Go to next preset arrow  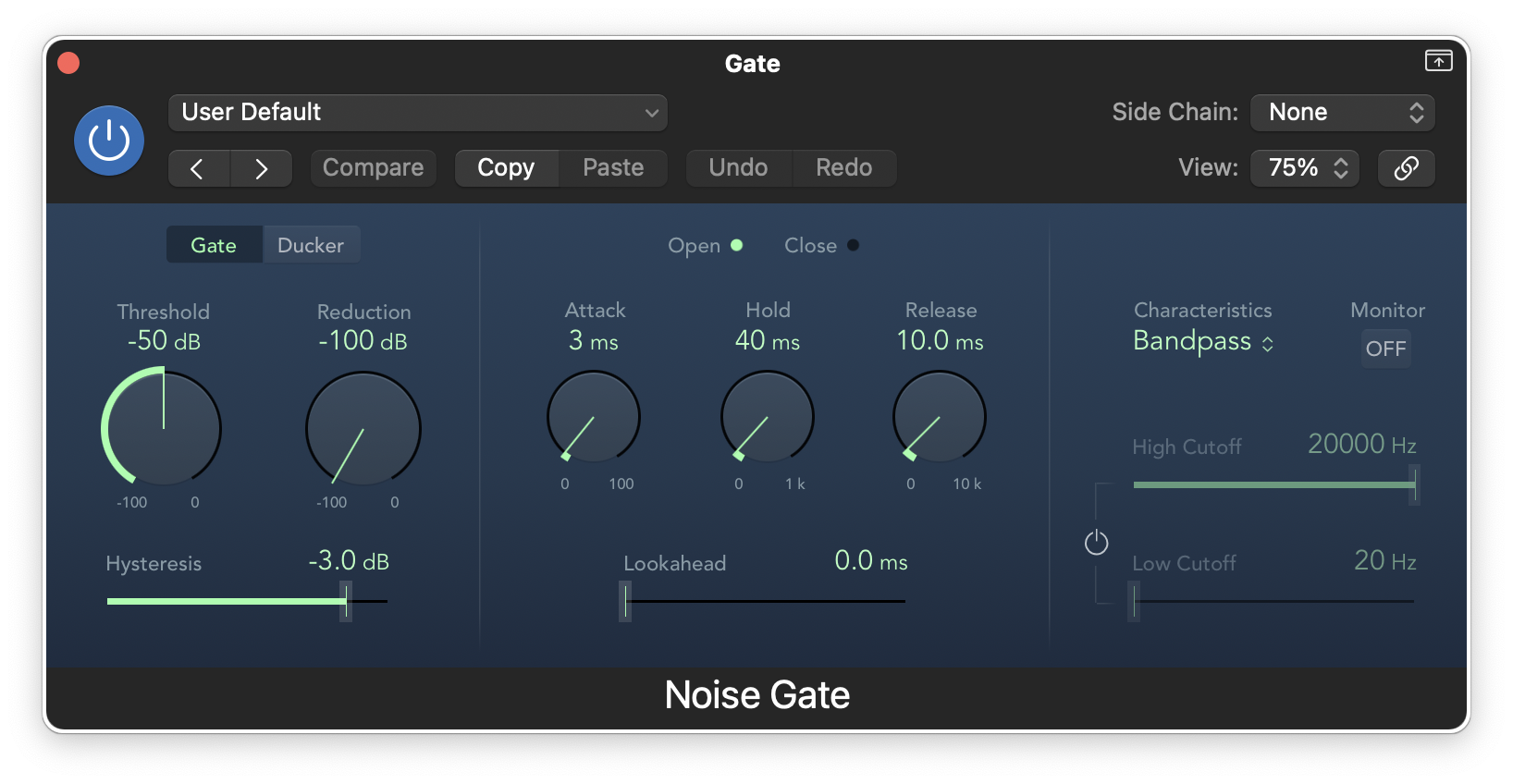261,168
